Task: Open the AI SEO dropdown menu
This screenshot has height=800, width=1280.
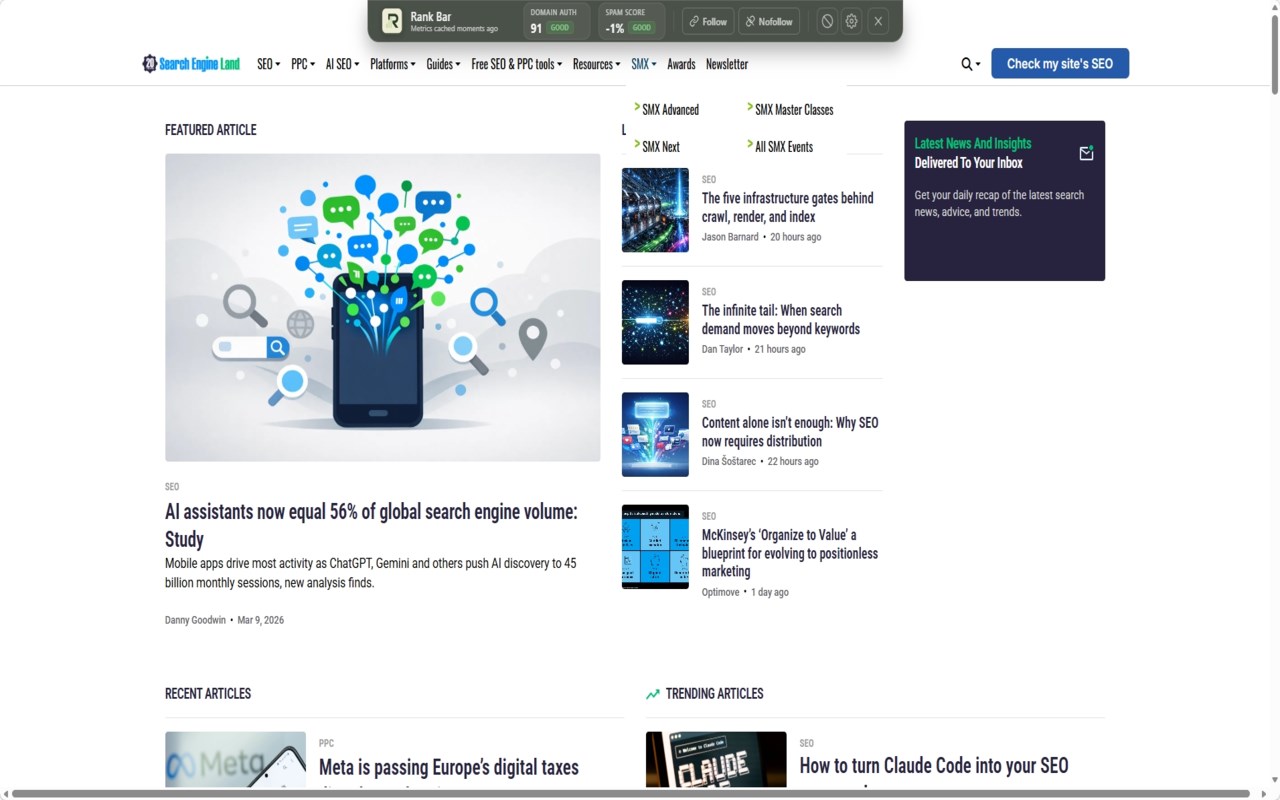Action: 342,64
